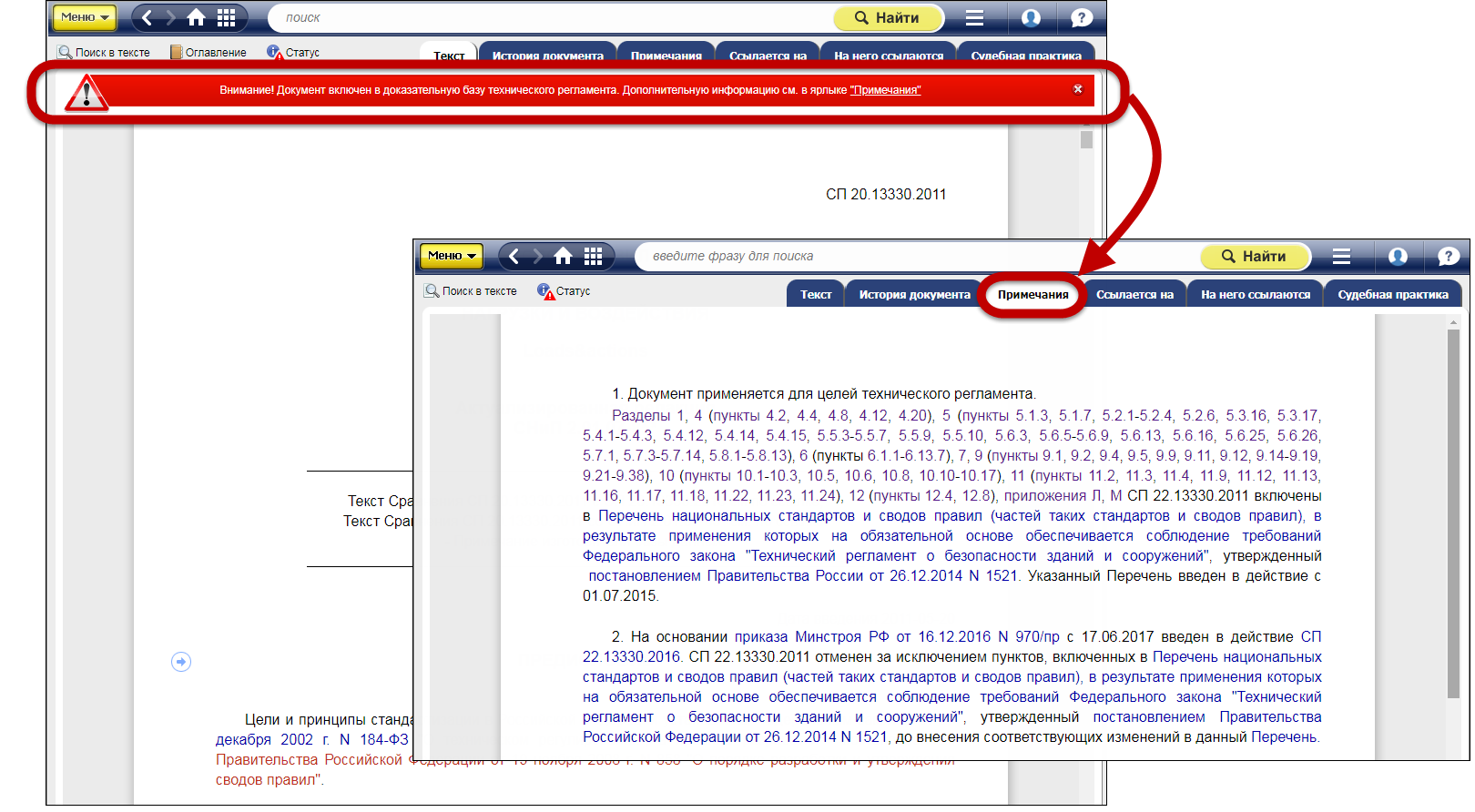The image size is (1475, 812).
Task: Click the home icon in the front window
Action: coord(564,257)
